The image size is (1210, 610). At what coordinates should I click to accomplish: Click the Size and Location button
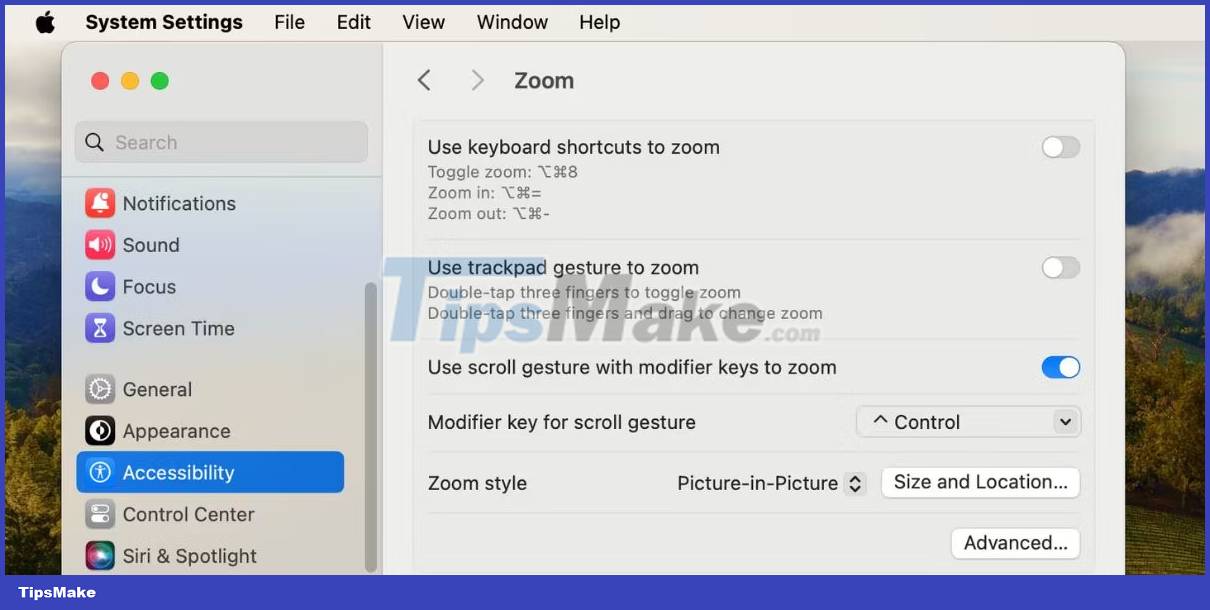(979, 482)
